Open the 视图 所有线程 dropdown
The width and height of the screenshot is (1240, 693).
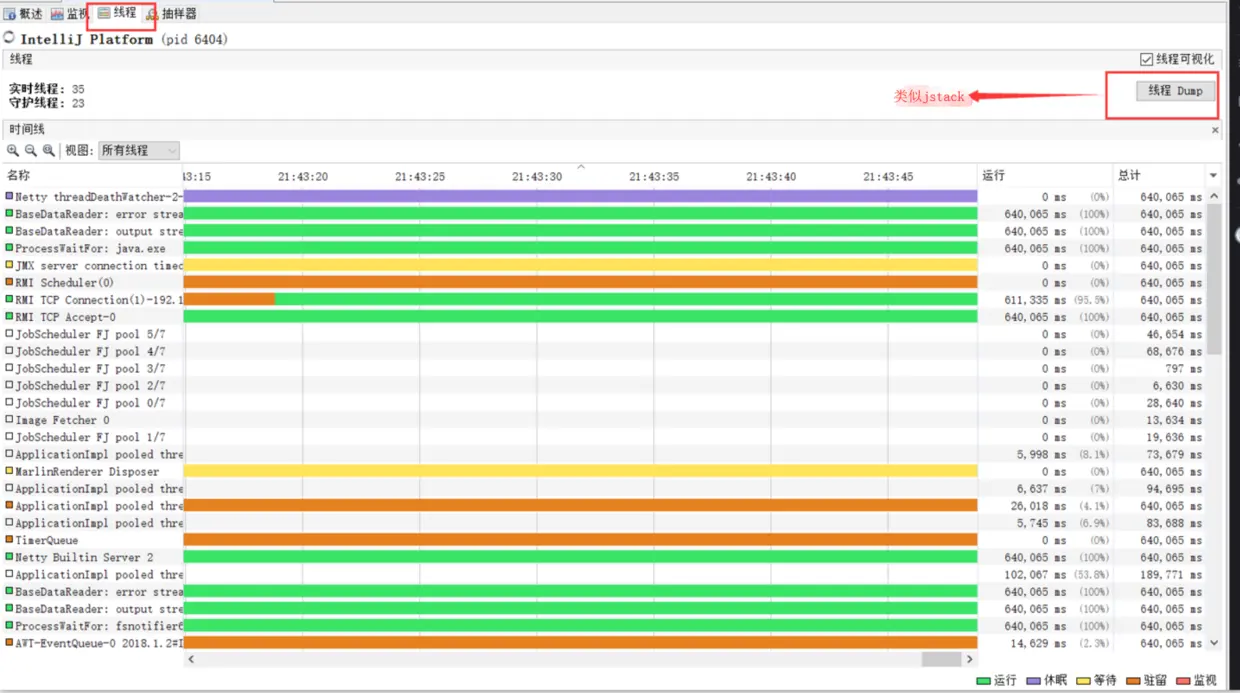[x=138, y=150]
